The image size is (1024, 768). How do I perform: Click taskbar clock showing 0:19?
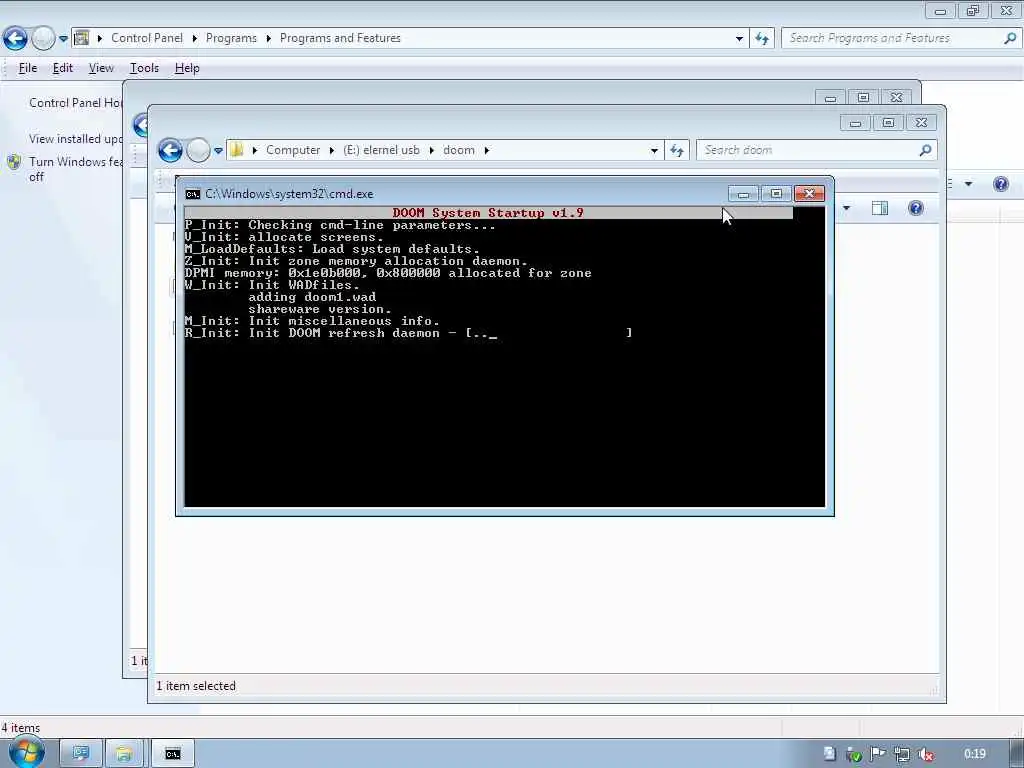975,754
